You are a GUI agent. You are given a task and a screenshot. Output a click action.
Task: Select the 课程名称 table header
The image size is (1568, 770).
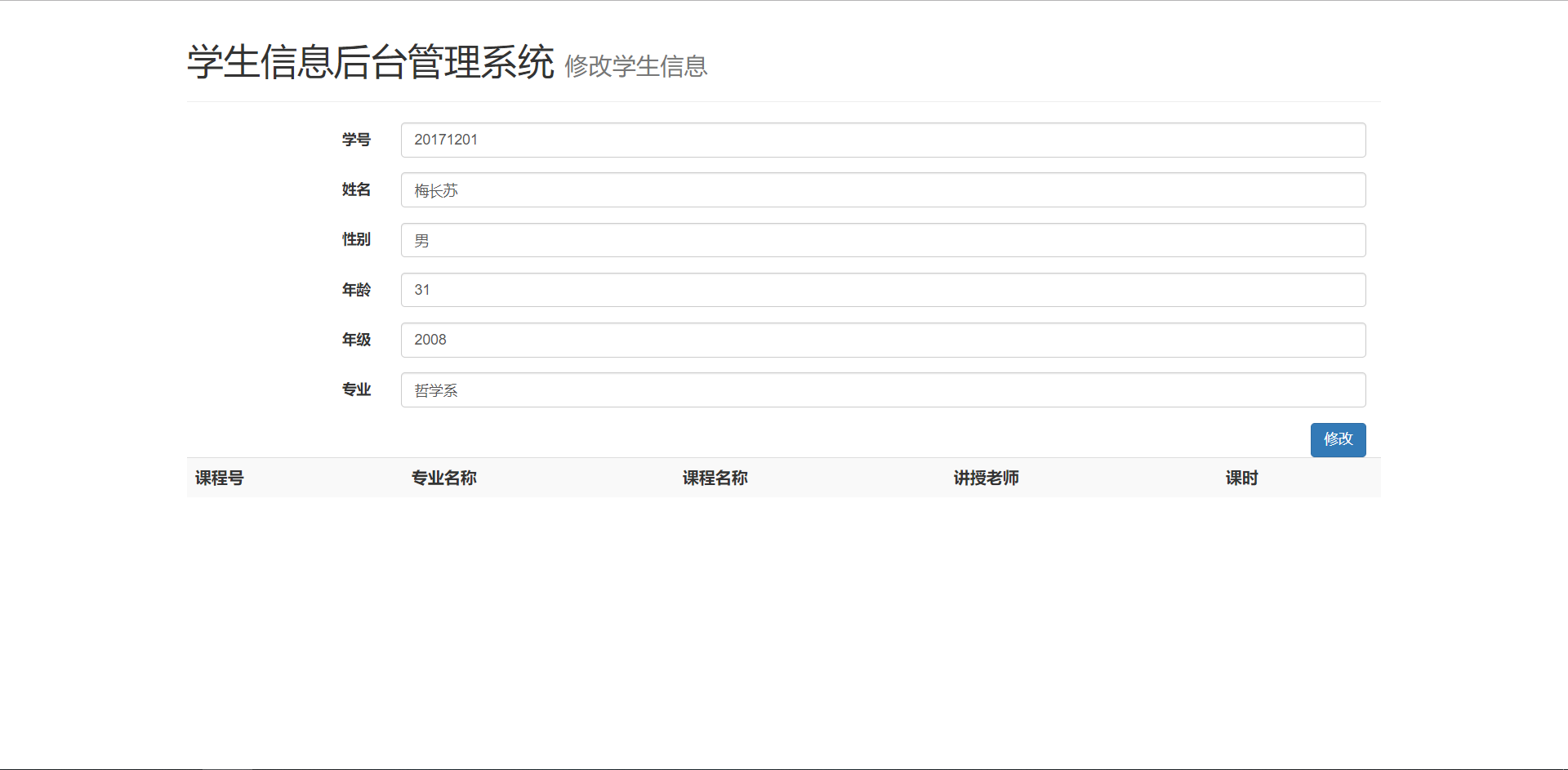coord(715,478)
